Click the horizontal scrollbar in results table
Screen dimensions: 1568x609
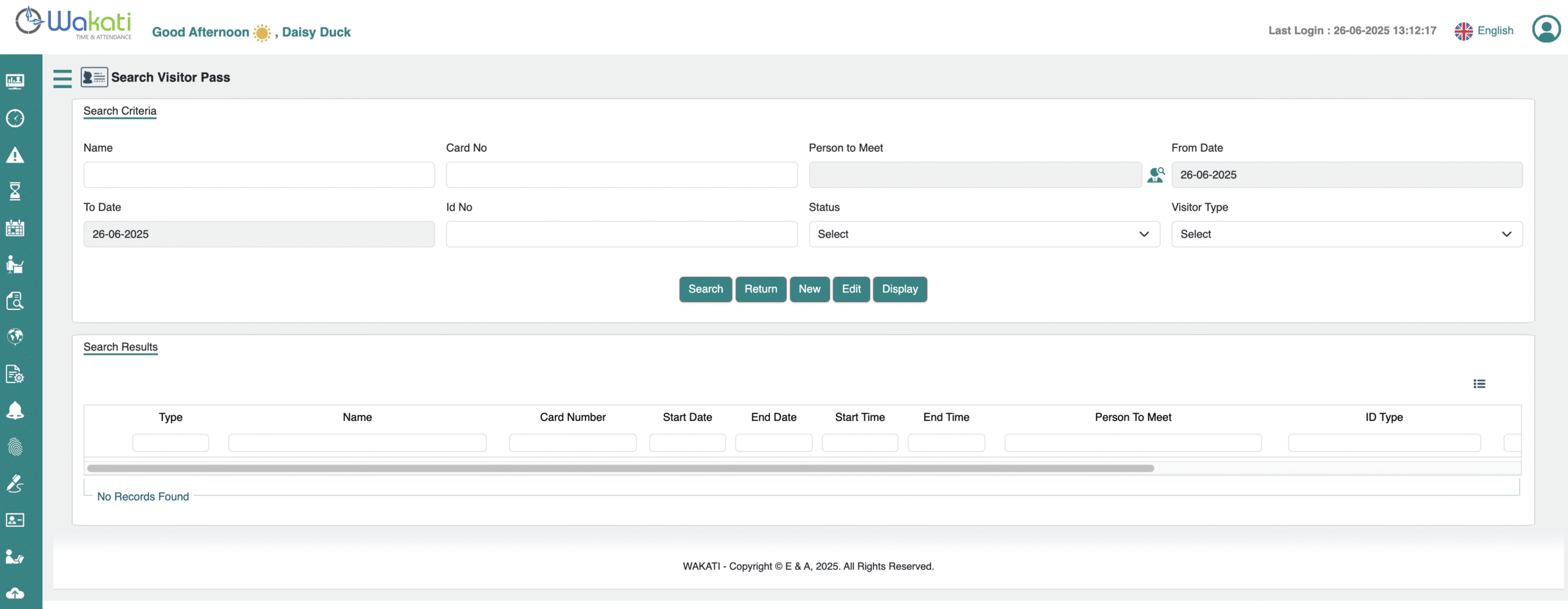click(620, 469)
